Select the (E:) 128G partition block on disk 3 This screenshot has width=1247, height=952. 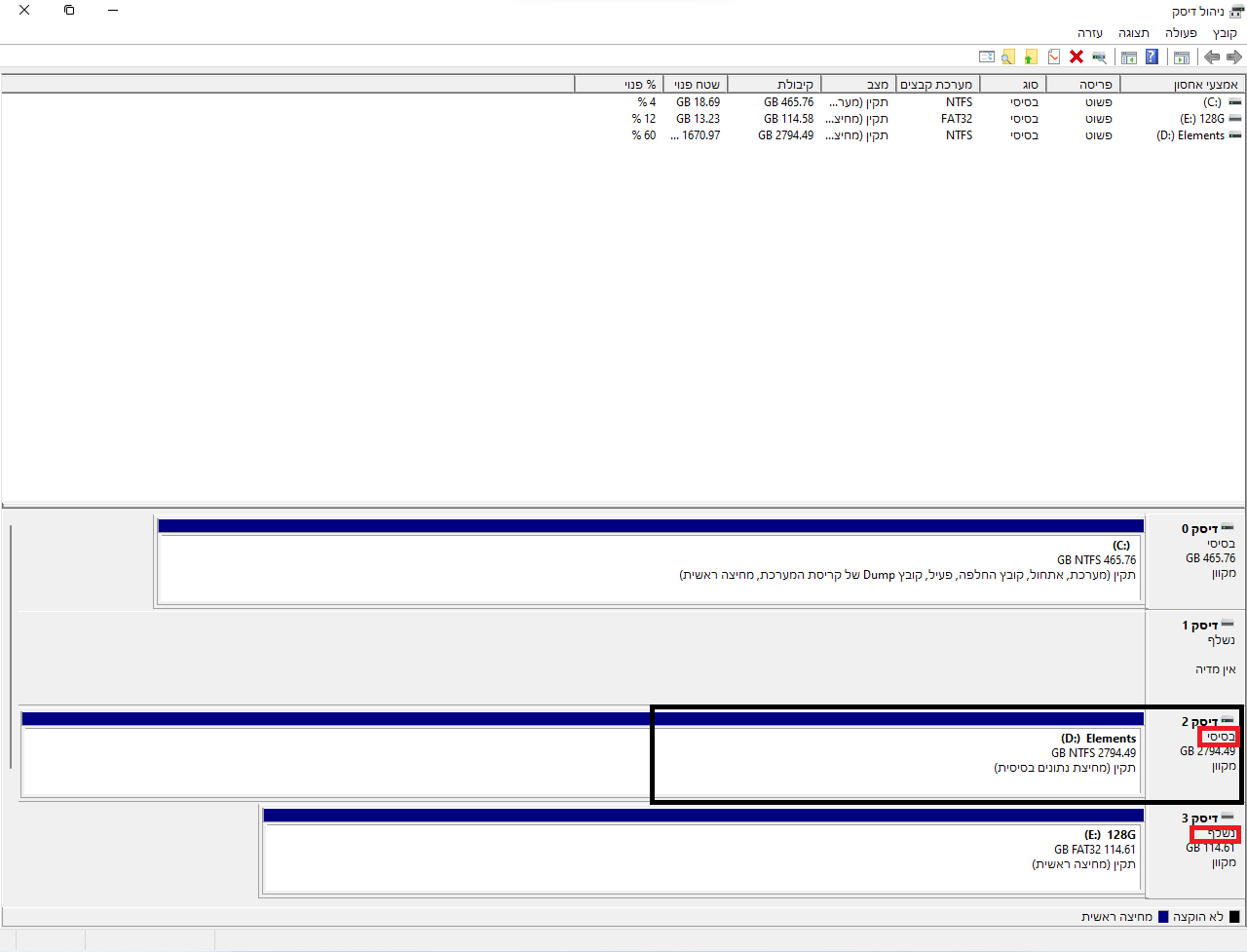point(703,851)
